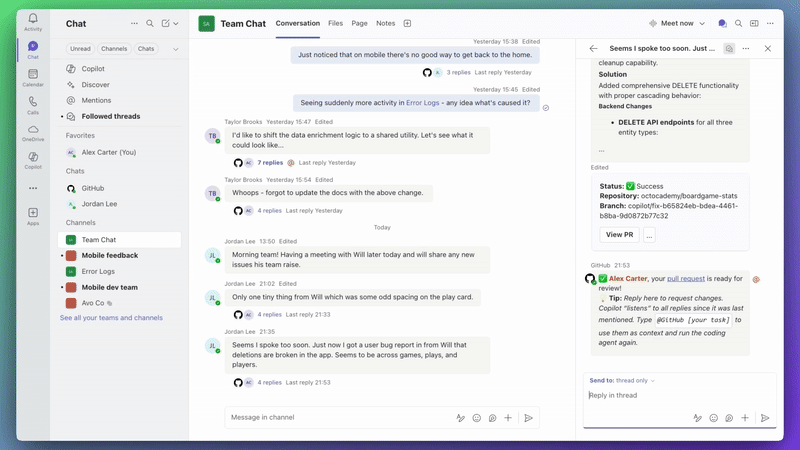
Task: Search within the Team Chat channel
Action: click(x=738, y=23)
